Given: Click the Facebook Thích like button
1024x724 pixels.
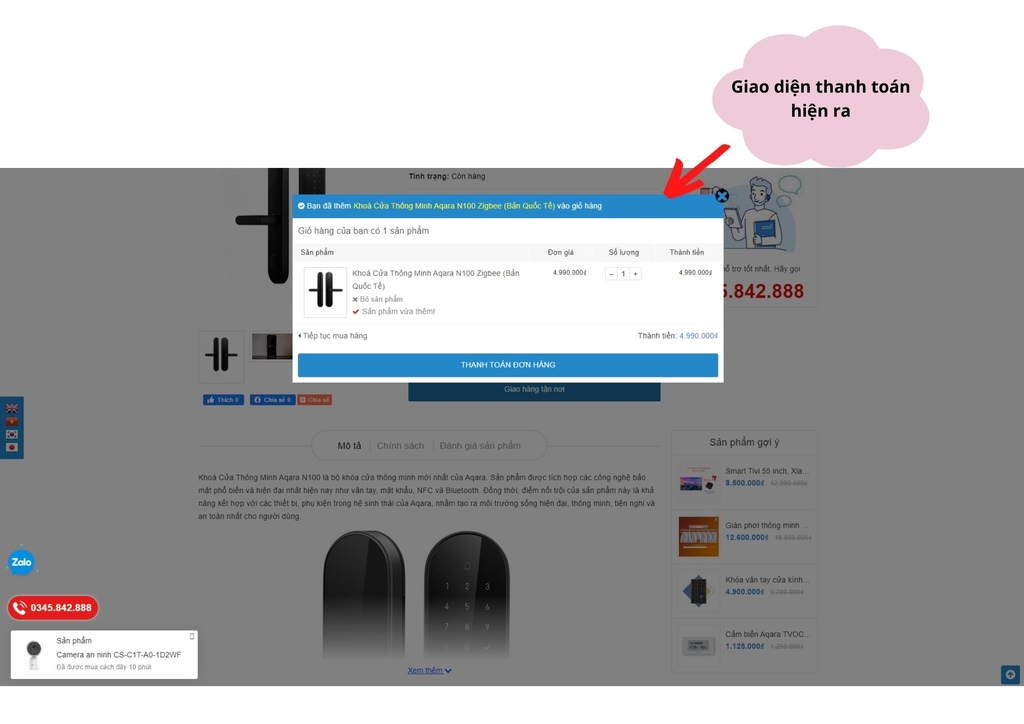Looking at the screenshot, I should coord(223,400).
